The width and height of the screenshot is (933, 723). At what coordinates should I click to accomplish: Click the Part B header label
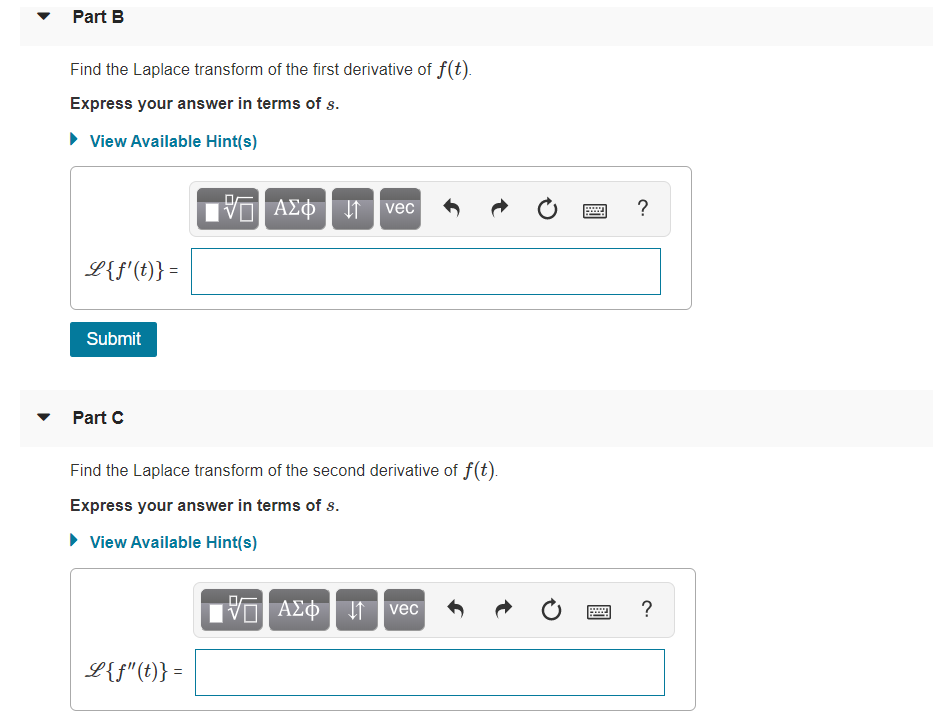click(x=97, y=16)
